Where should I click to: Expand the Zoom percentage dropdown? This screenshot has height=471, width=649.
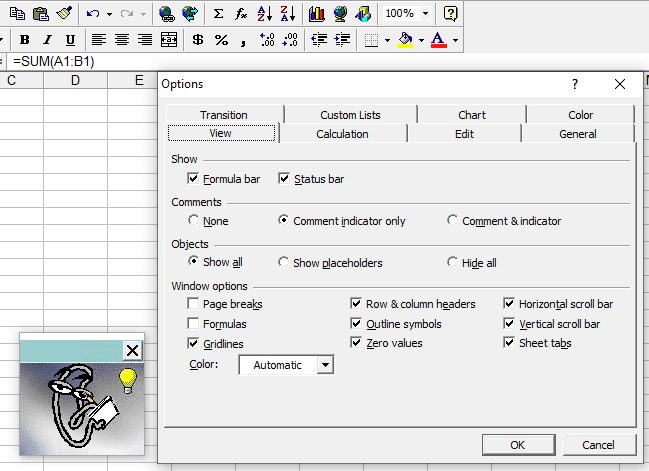pos(426,14)
